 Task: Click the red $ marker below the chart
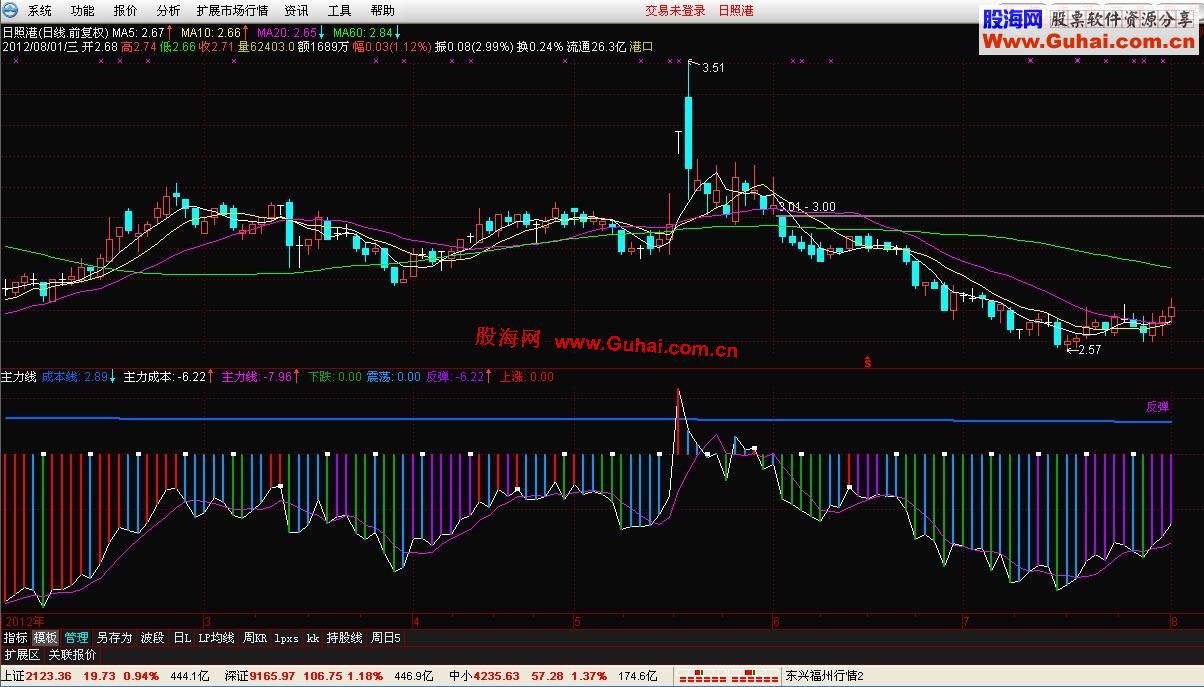click(866, 361)
